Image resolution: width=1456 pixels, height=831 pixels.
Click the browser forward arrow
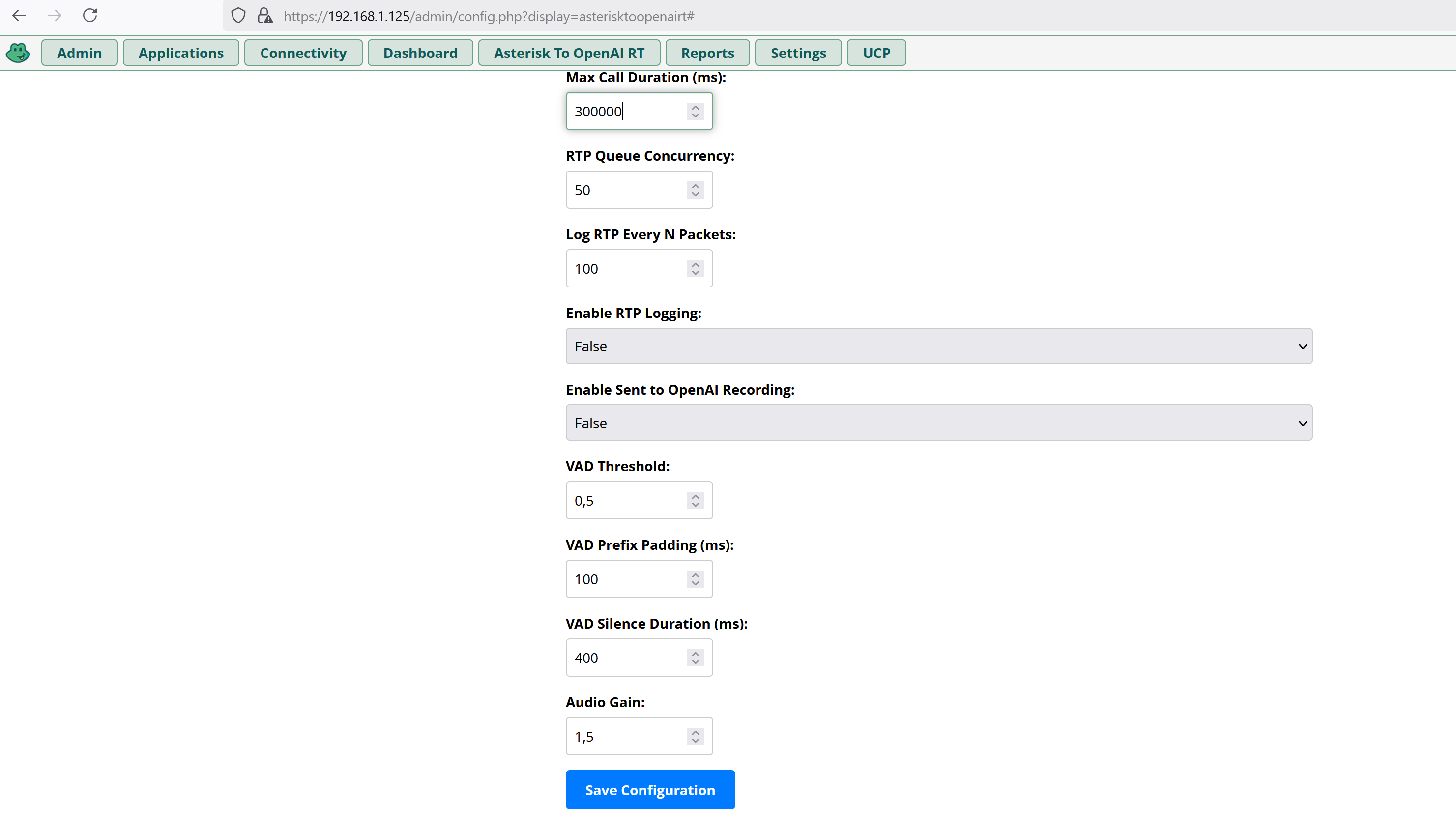click(x=54, y=15)
